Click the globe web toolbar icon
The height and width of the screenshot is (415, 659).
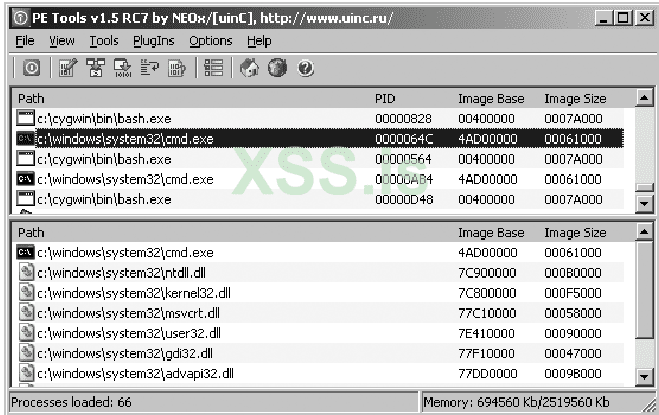point(277,68)
